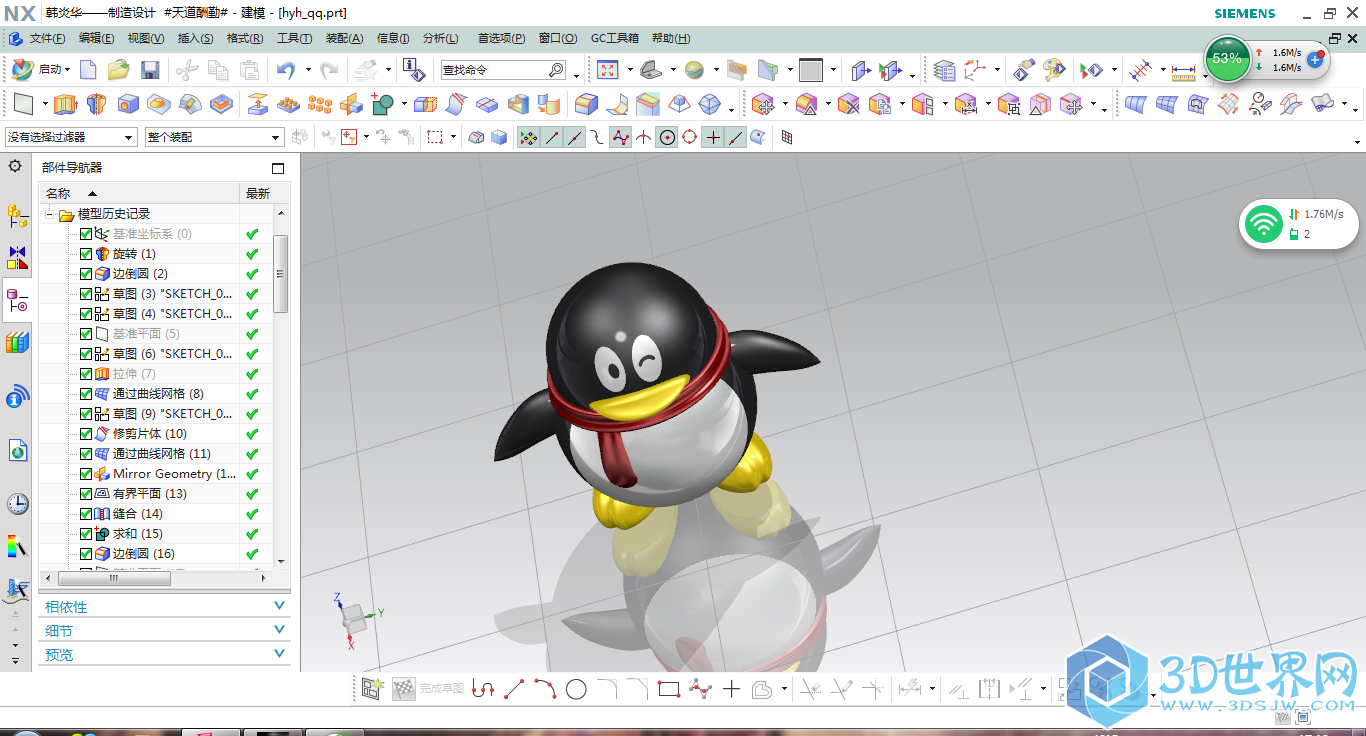The image size is (1366, 736).
Task: Click the 启动 start button
Action: coord(40,70)
